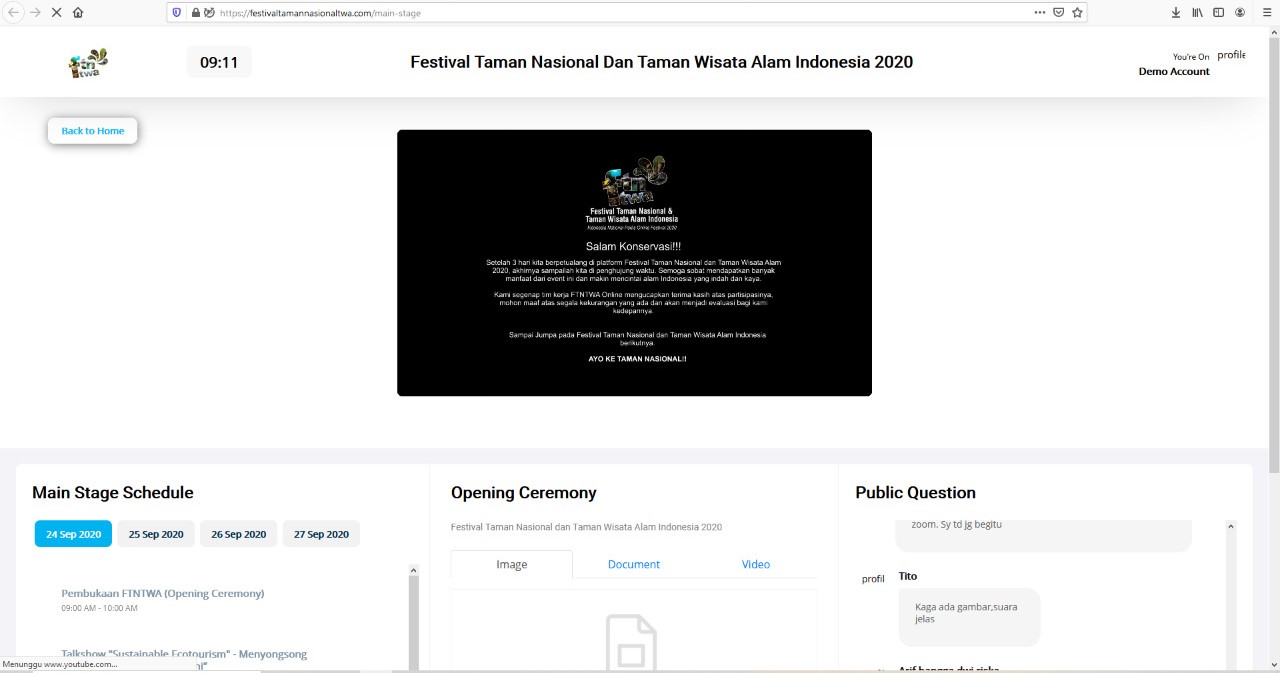Open the tracking protection shield icon
Image resolution: width=1280 pixels, height=673 pixels.
click(x=177, y=13)
